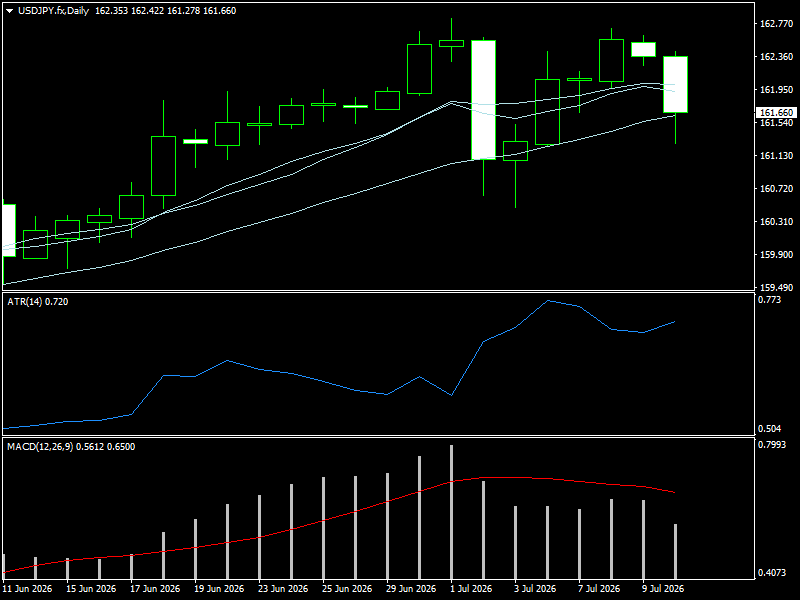
Task: Click the 15 Jun 2026 date label
Action: point(91,588)
